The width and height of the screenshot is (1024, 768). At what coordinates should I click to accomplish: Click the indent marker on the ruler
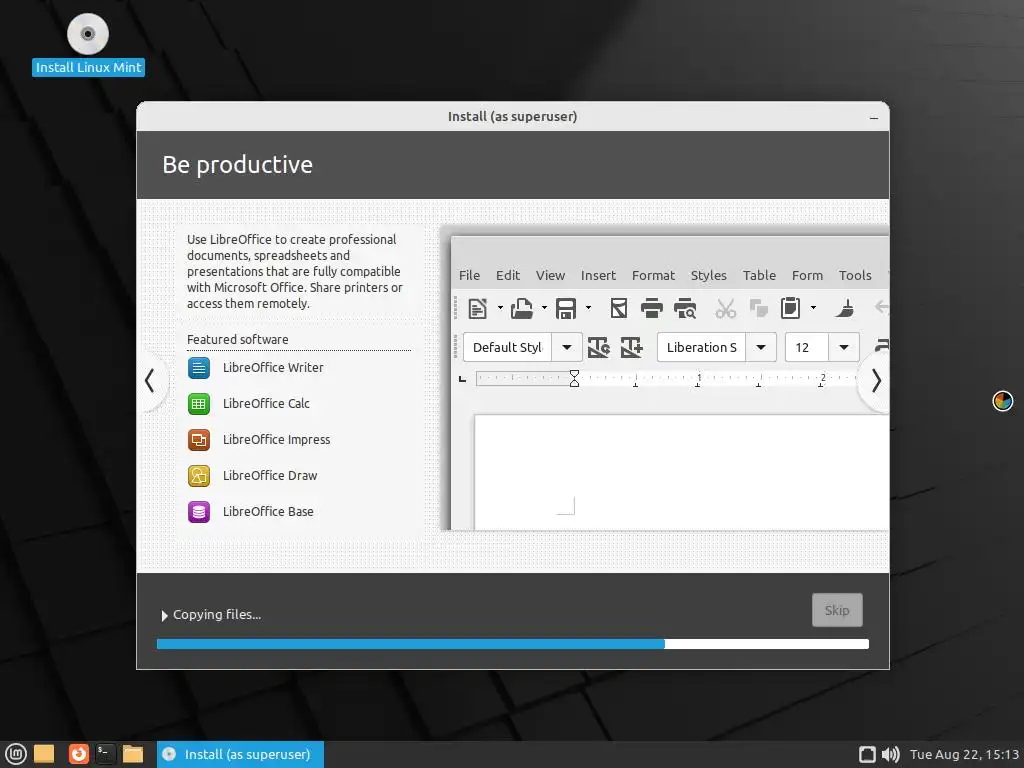click(574, 378)
